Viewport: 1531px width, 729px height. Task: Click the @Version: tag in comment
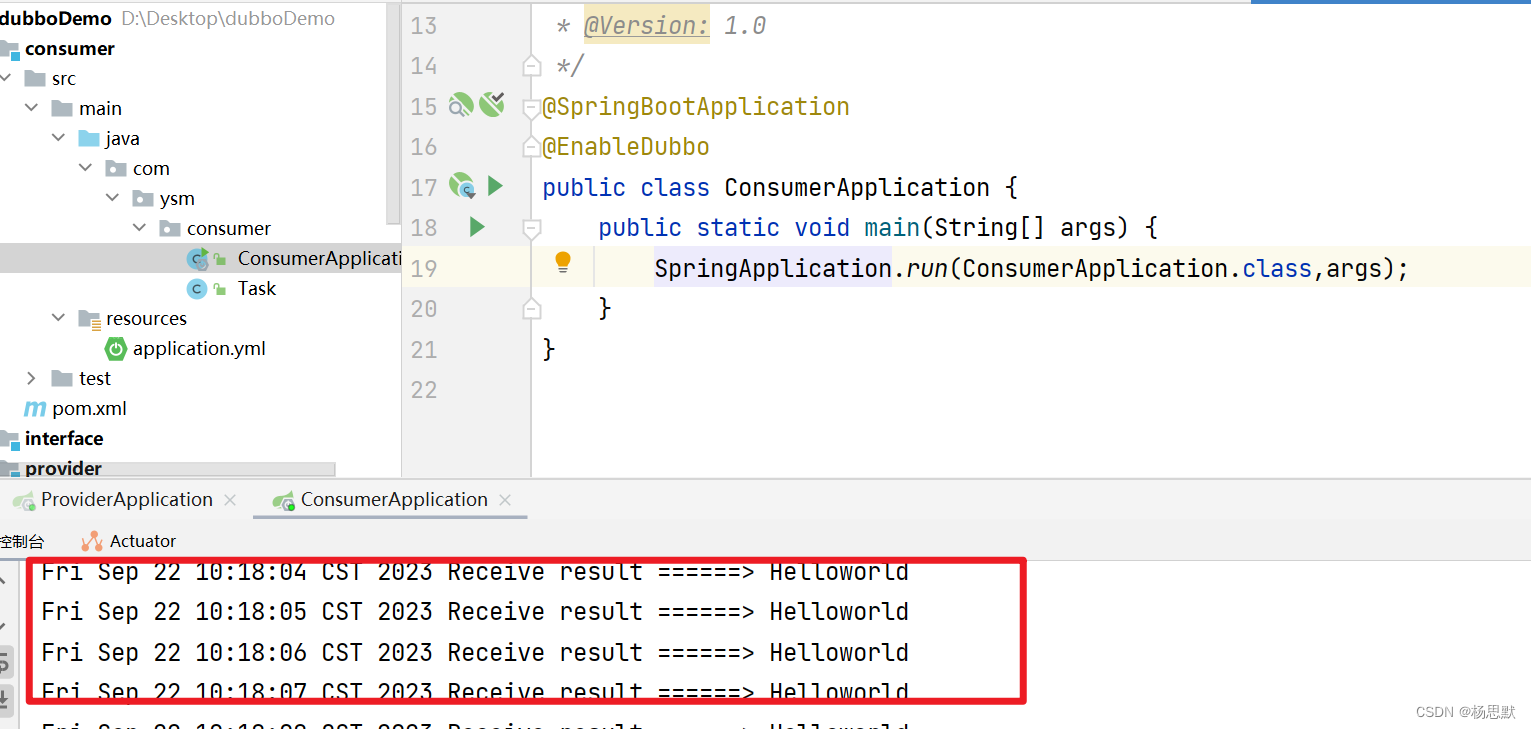[x=646, y=26]
